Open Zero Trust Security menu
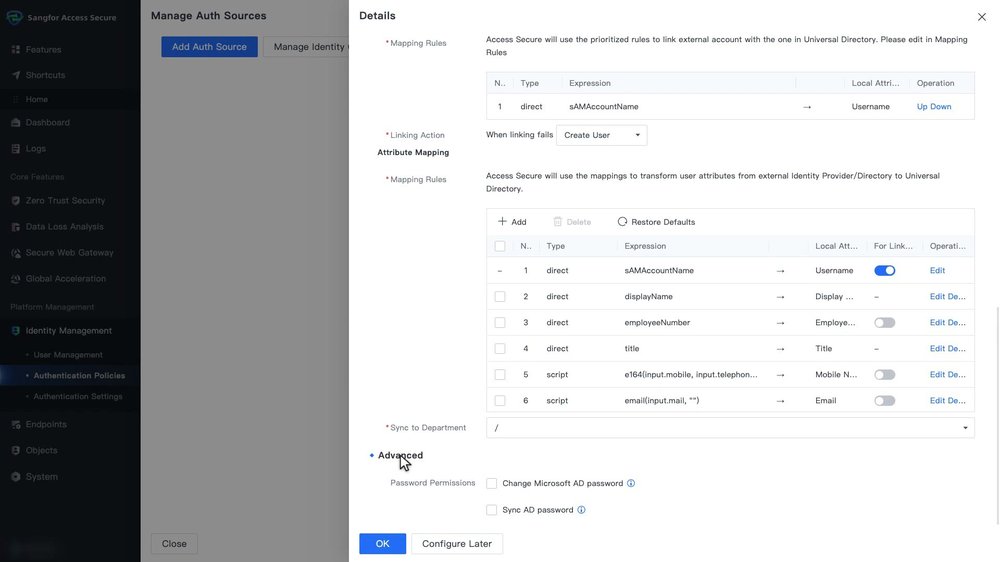The height and width of the screenshot is (562, 1000). click(65, 200)
